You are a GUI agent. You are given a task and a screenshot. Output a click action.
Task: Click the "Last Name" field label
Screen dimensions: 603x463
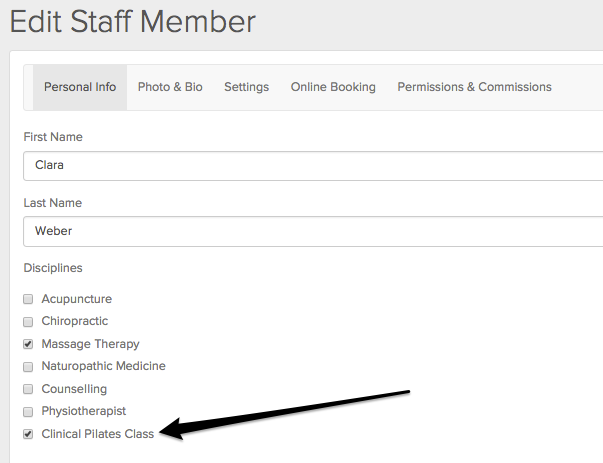click(x=52, y=203)
